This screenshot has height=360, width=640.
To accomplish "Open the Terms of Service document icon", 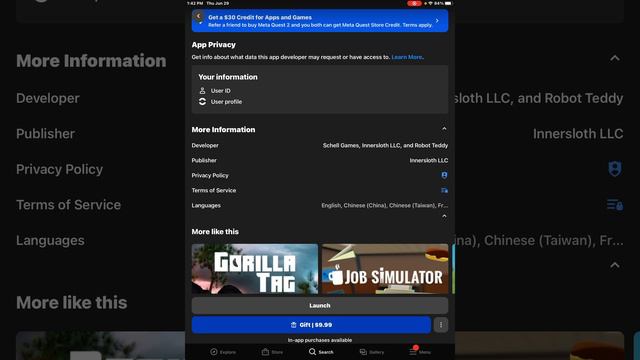I will point(444,190).
